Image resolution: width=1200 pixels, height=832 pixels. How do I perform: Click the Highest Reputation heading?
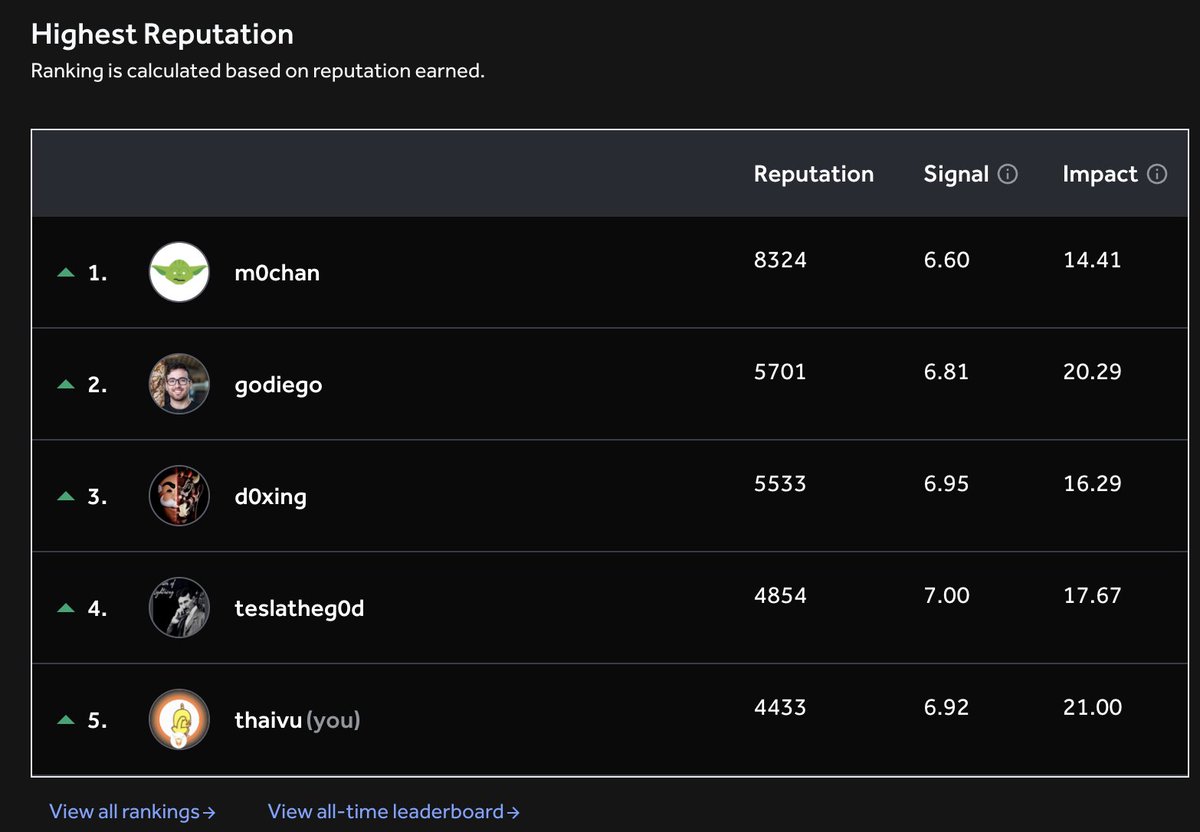point(162,34)
